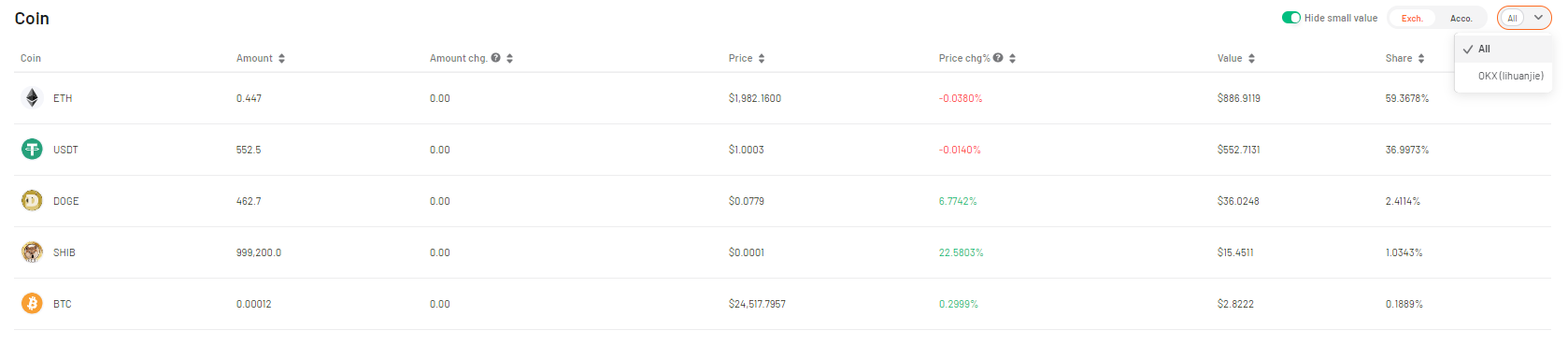
Task: Sort by Share column arrows
Action: click(x=1421, y=58)
